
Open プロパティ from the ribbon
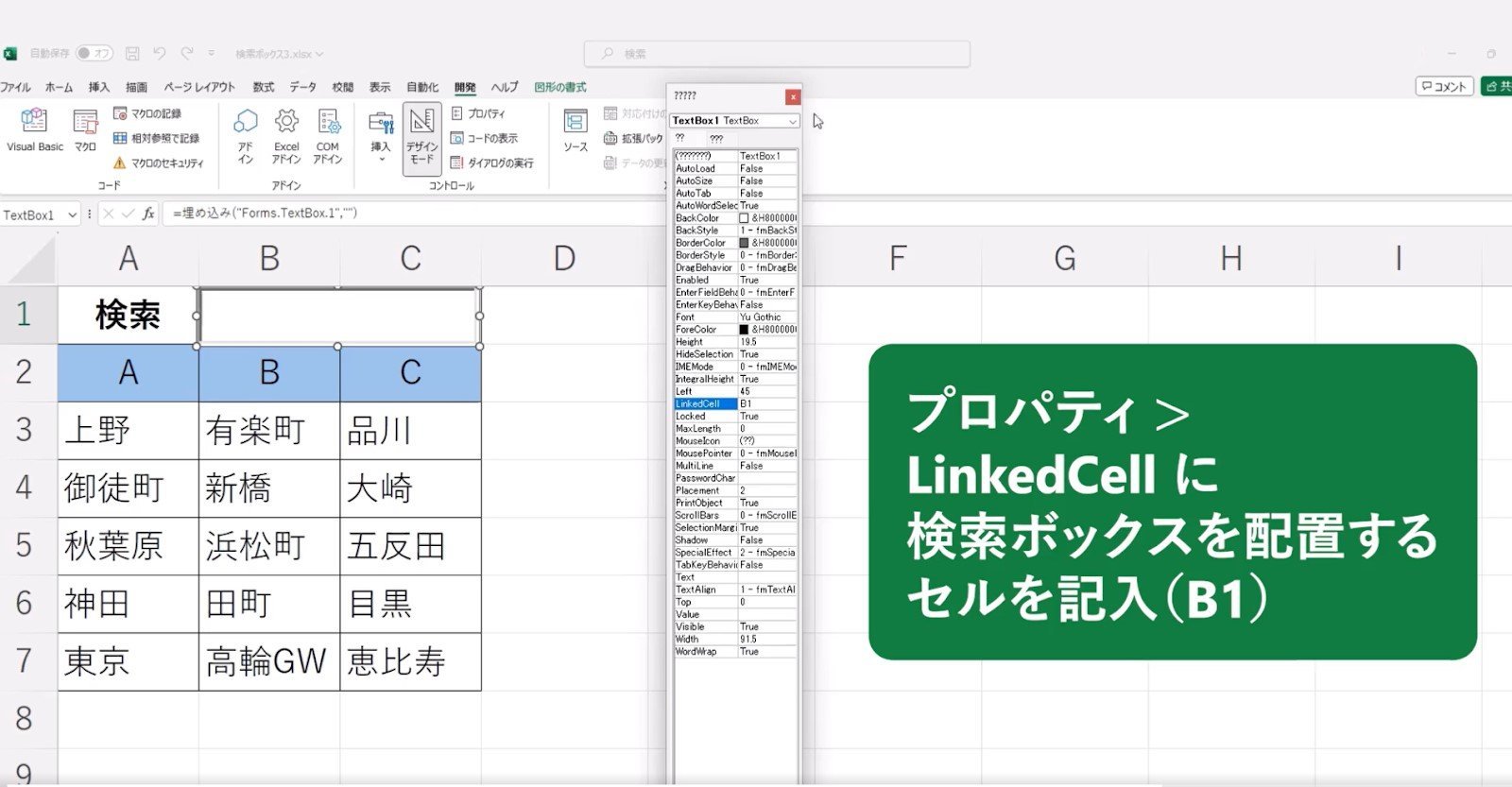point(478,113)
